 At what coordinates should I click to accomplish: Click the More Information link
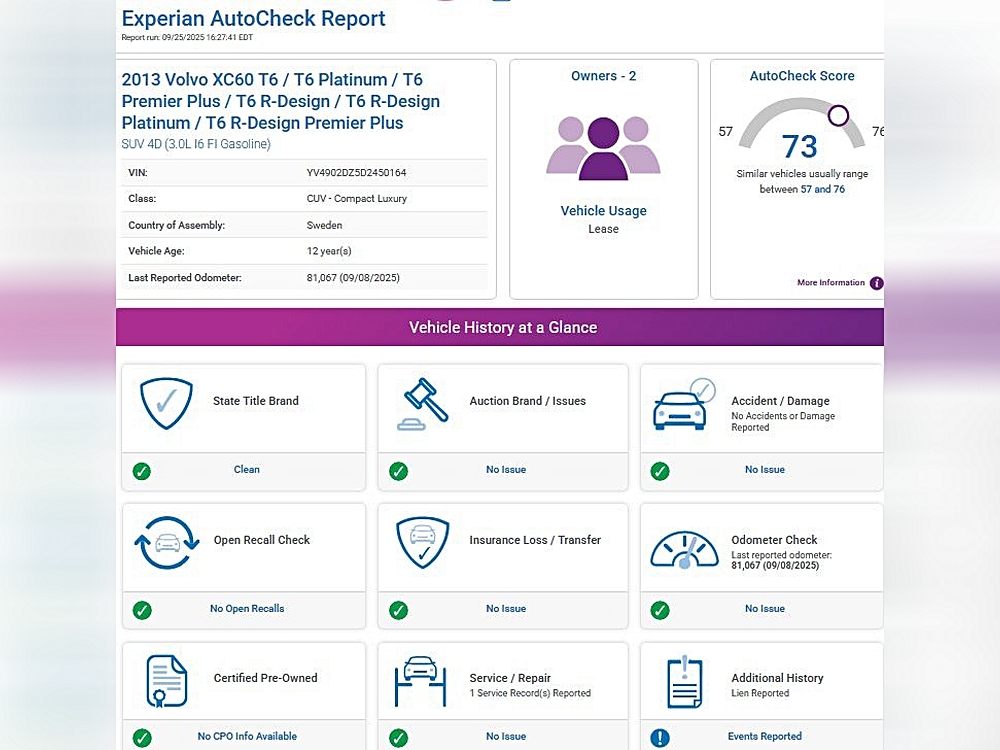(x=830, y=283)
